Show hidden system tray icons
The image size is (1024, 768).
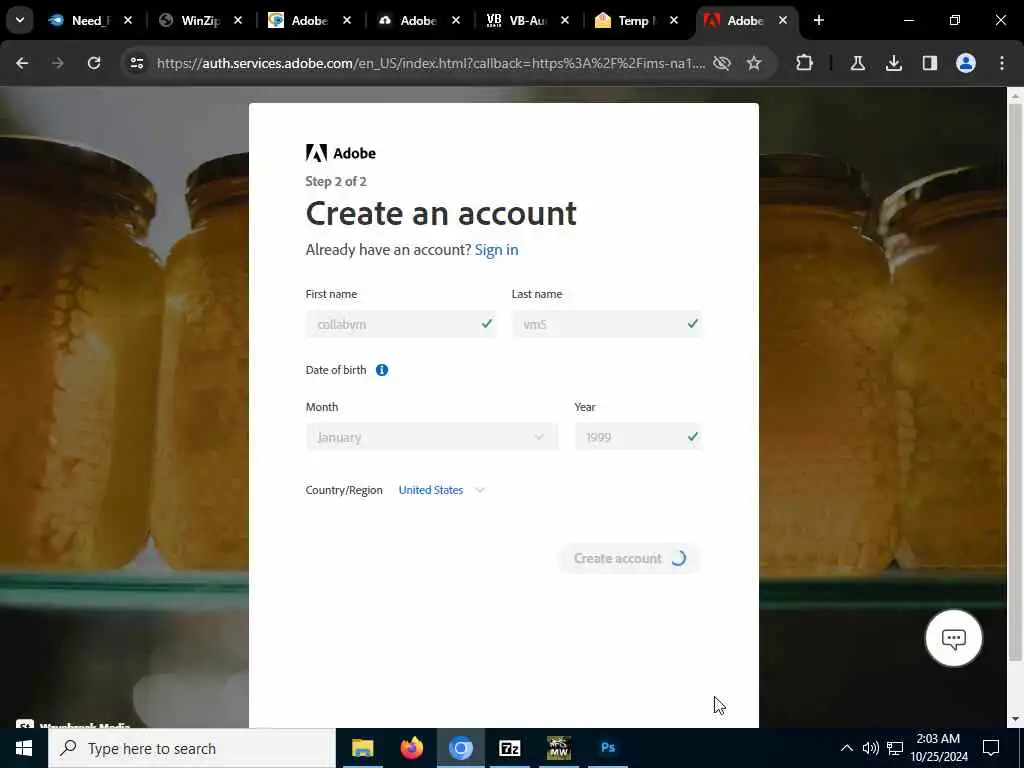click(x=846, y=748)
